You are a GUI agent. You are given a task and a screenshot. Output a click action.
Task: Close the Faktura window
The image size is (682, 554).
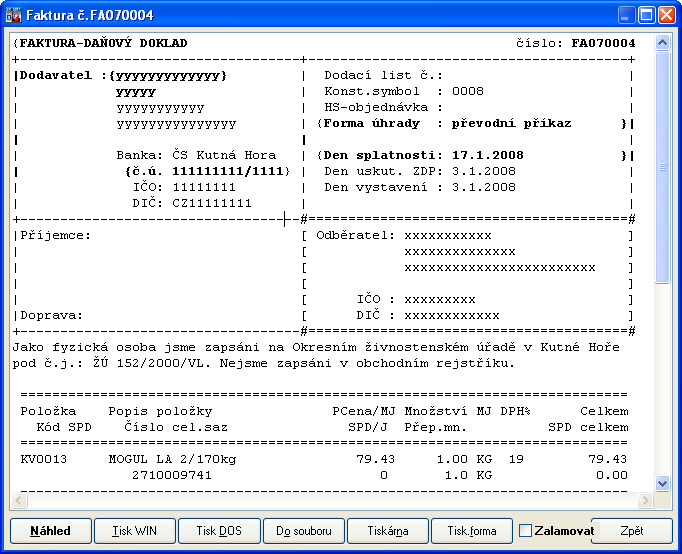[x=666, y=15]
